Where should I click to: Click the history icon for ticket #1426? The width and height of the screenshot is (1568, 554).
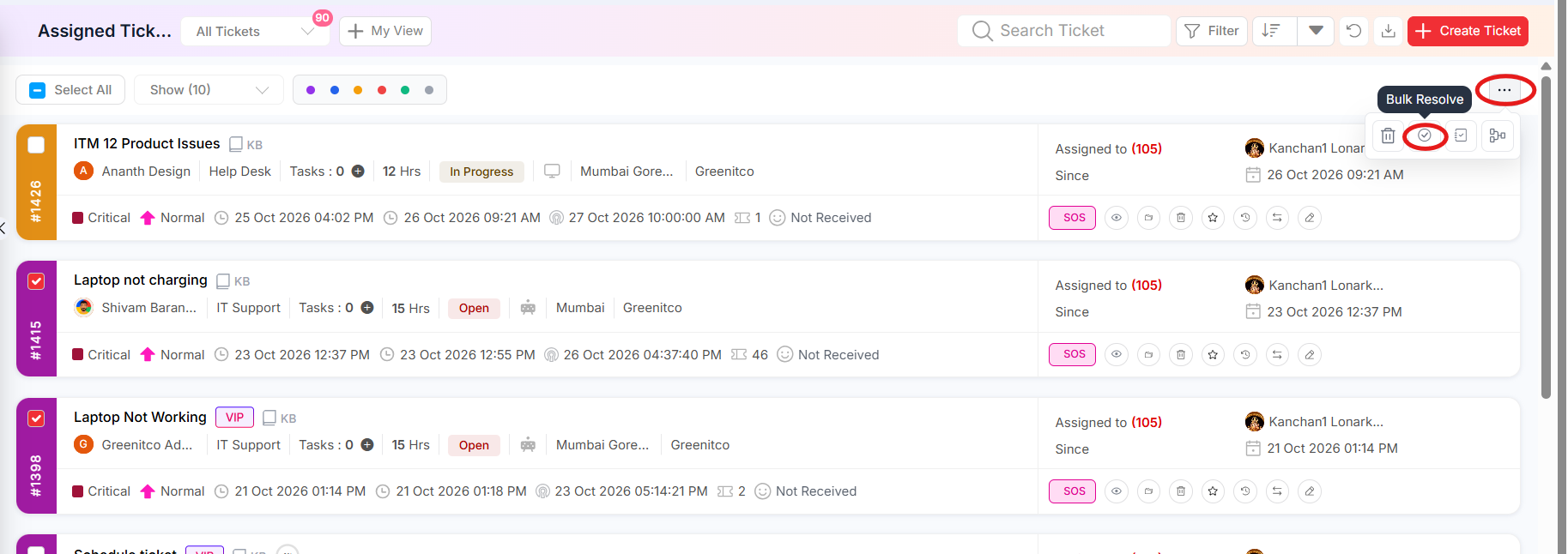click(x=1245, y=218)
